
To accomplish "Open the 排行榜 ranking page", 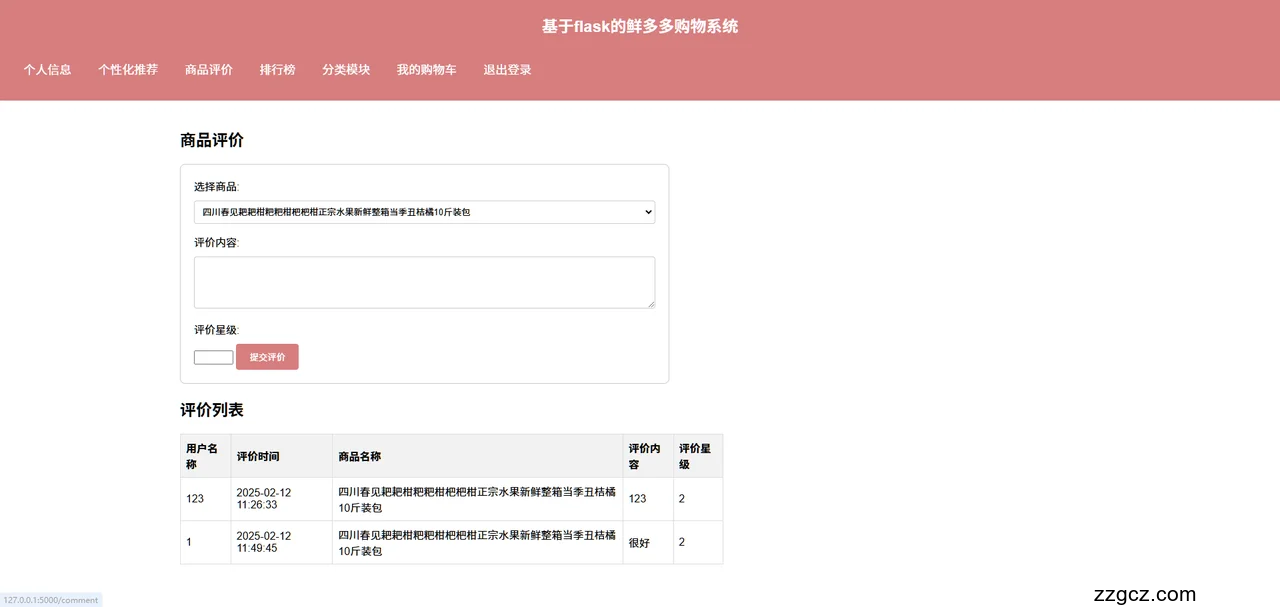I will (277, 70).
